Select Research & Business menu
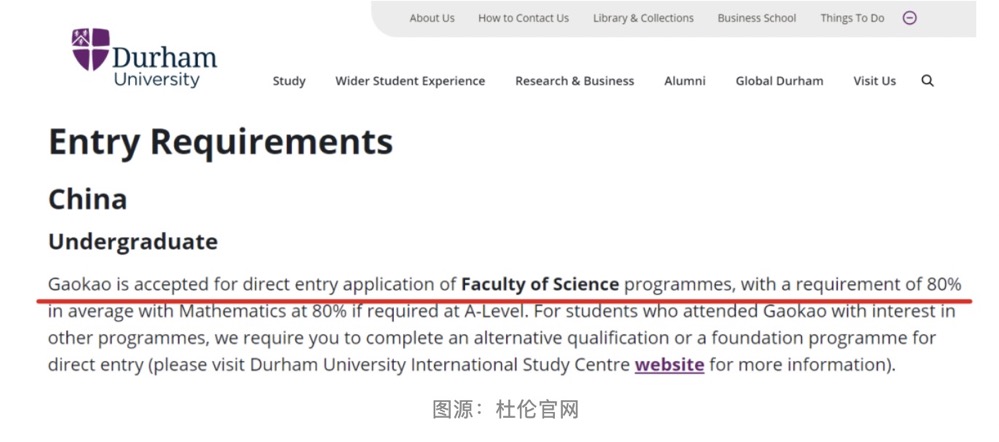The image size is (999, 442). coord(575,81)
